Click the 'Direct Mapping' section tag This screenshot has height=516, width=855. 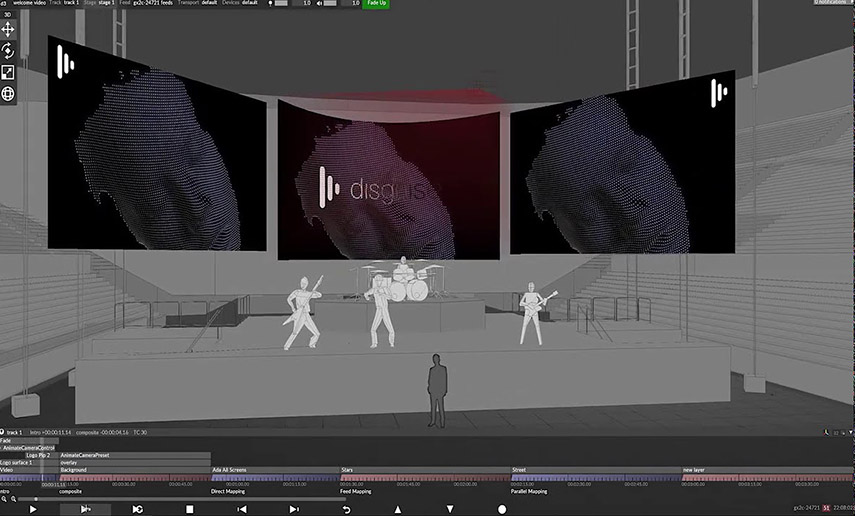[228, 491]
